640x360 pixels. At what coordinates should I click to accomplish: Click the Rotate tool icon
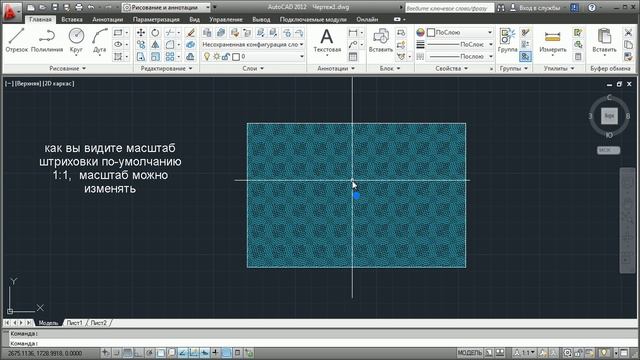(155, 33)
